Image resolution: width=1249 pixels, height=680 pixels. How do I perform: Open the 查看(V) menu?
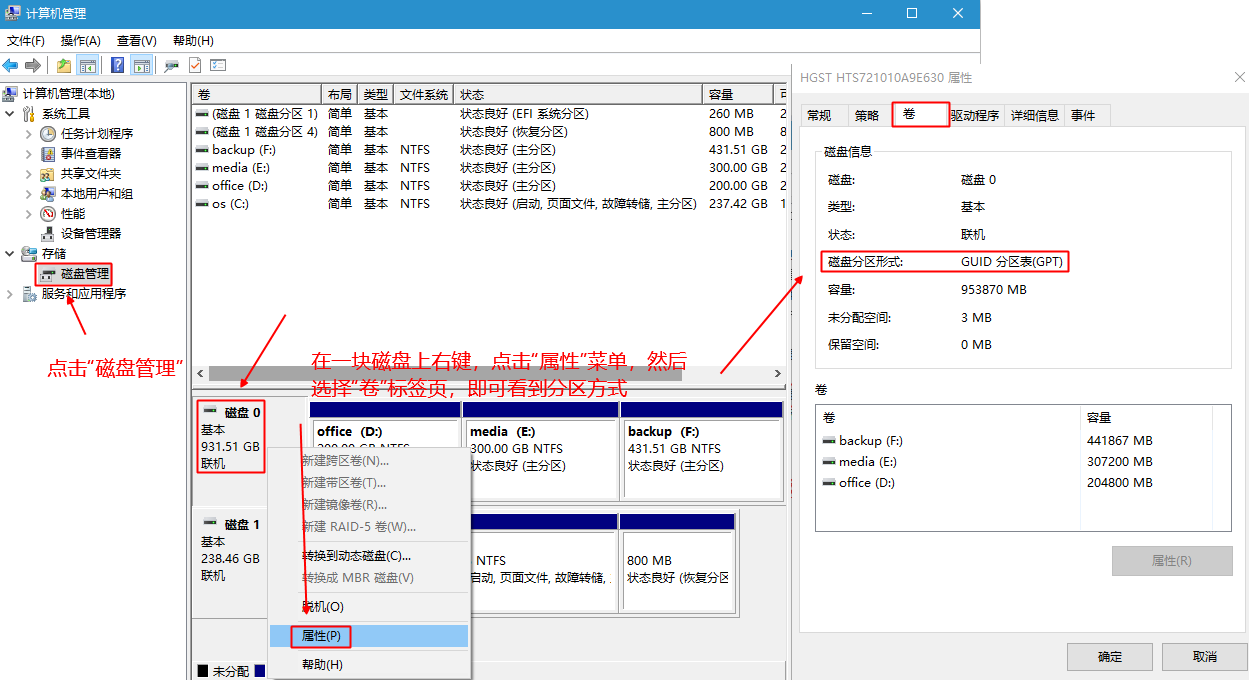pyautogui.click(x=137, y=41)
